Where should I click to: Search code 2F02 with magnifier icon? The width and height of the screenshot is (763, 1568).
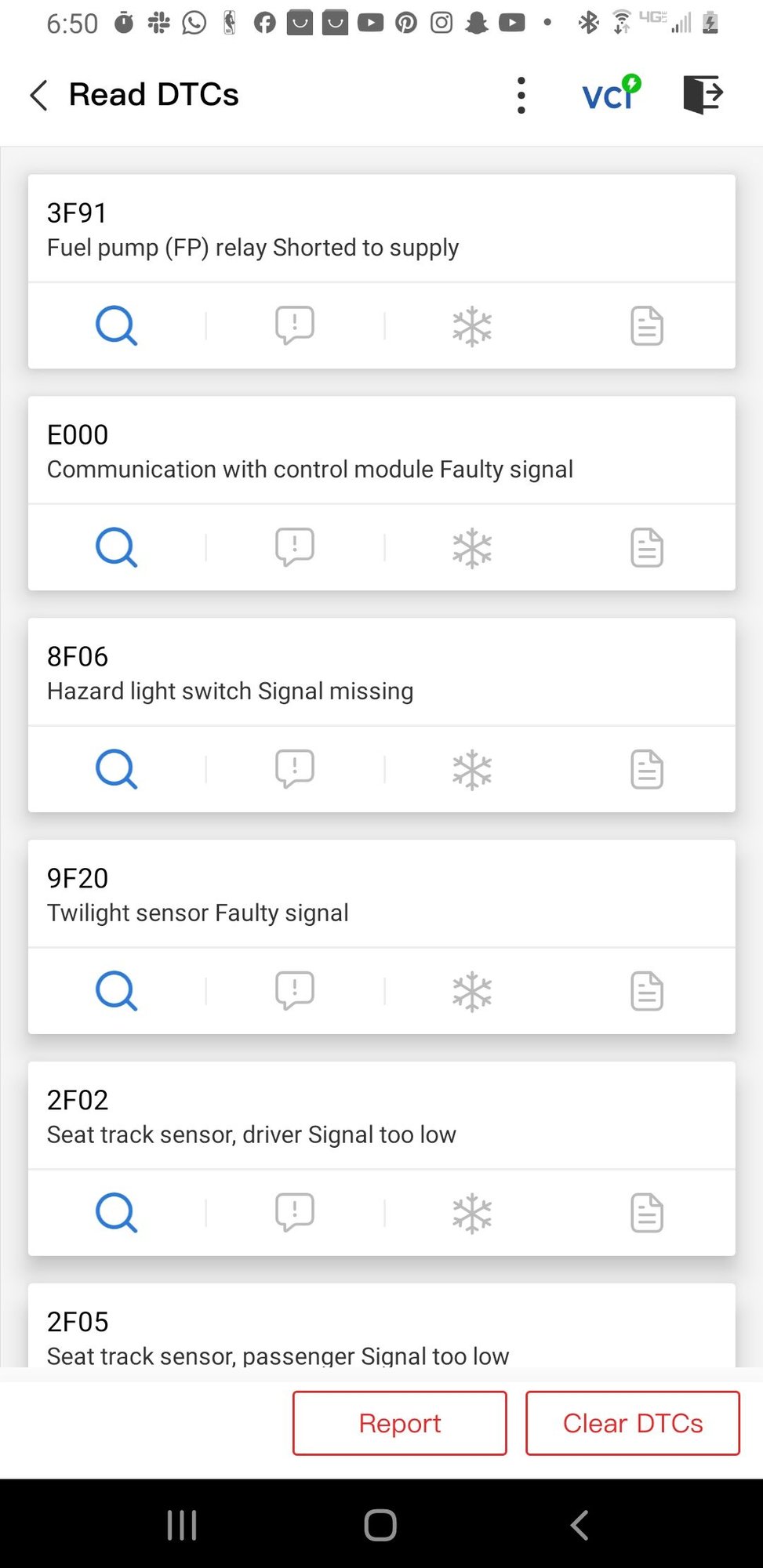(116, 1213)
